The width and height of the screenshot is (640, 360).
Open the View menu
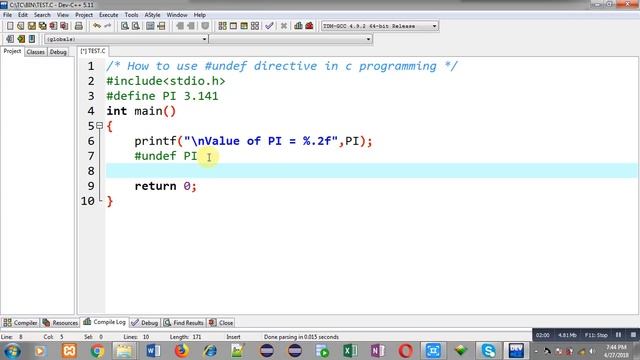coord(62,15)
